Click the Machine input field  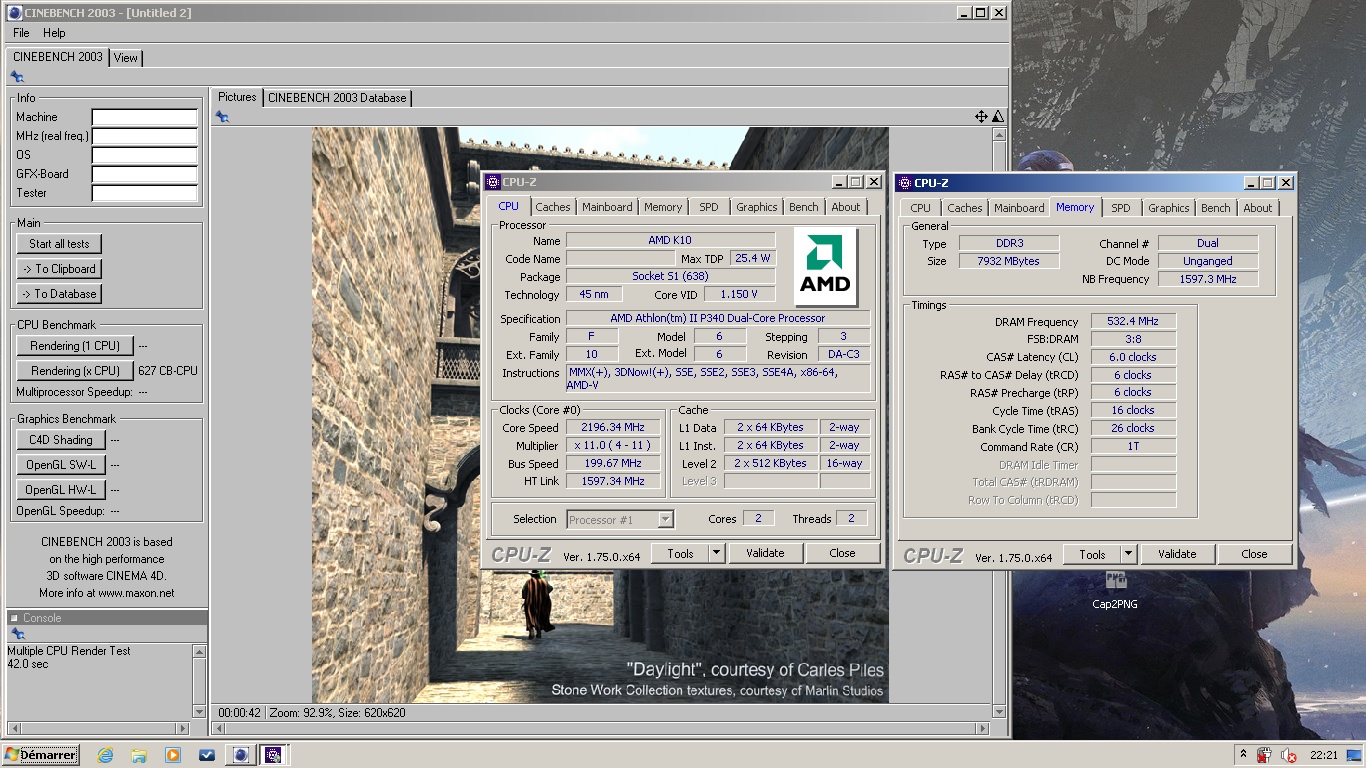(145, 117)
